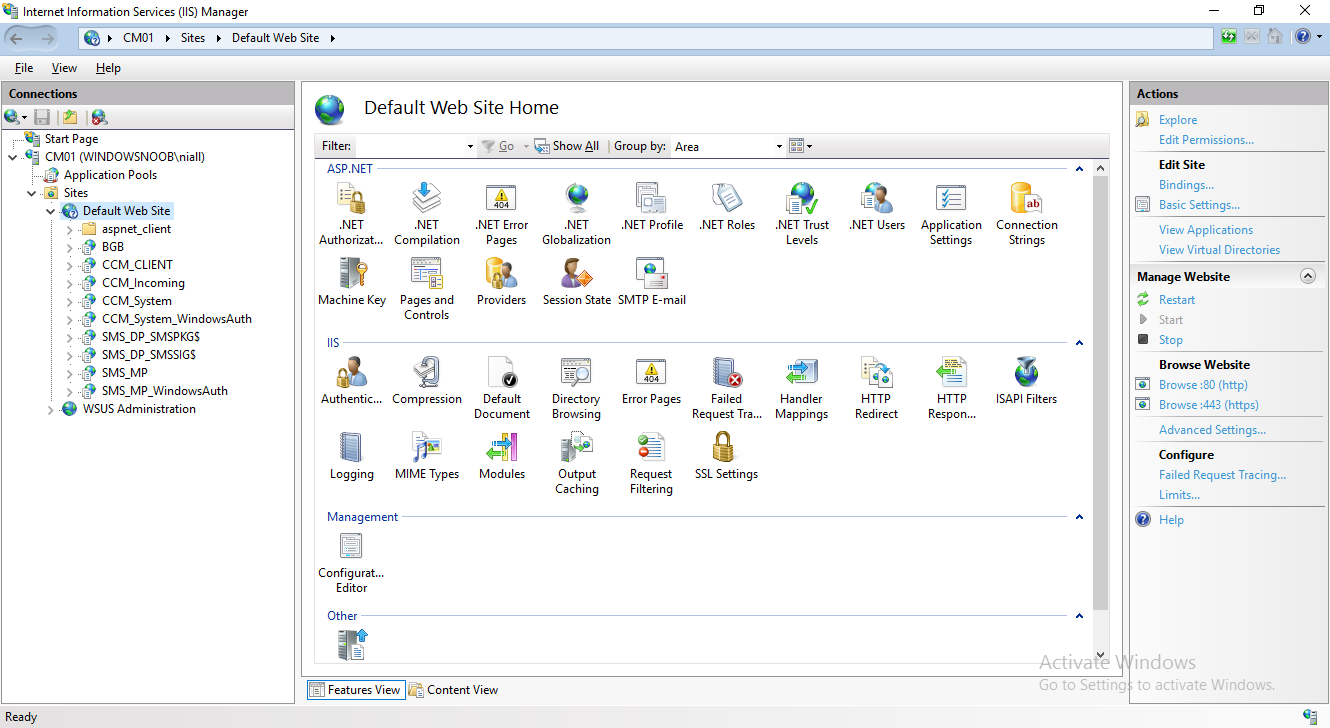Viewport: 1330px width, 728px height.
Task: Open Basic Settings link
Action: pos(1199,205)
